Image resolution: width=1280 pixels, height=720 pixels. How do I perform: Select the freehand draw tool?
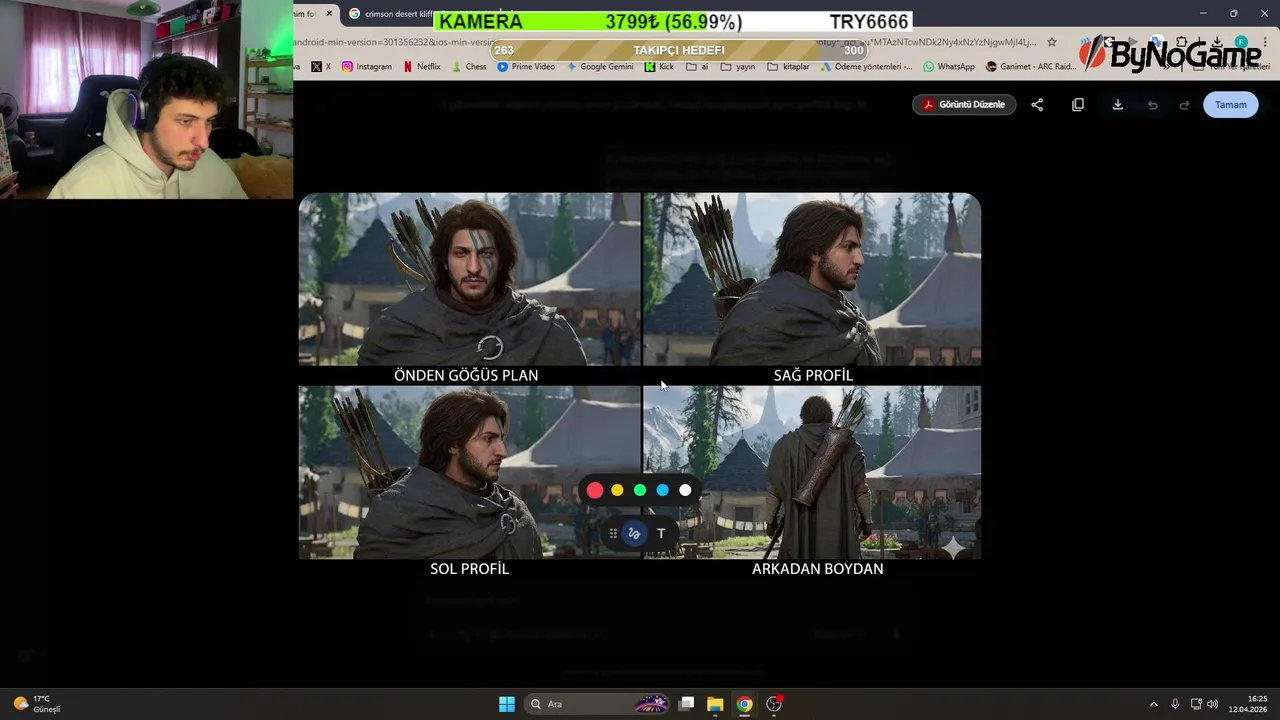633,534
